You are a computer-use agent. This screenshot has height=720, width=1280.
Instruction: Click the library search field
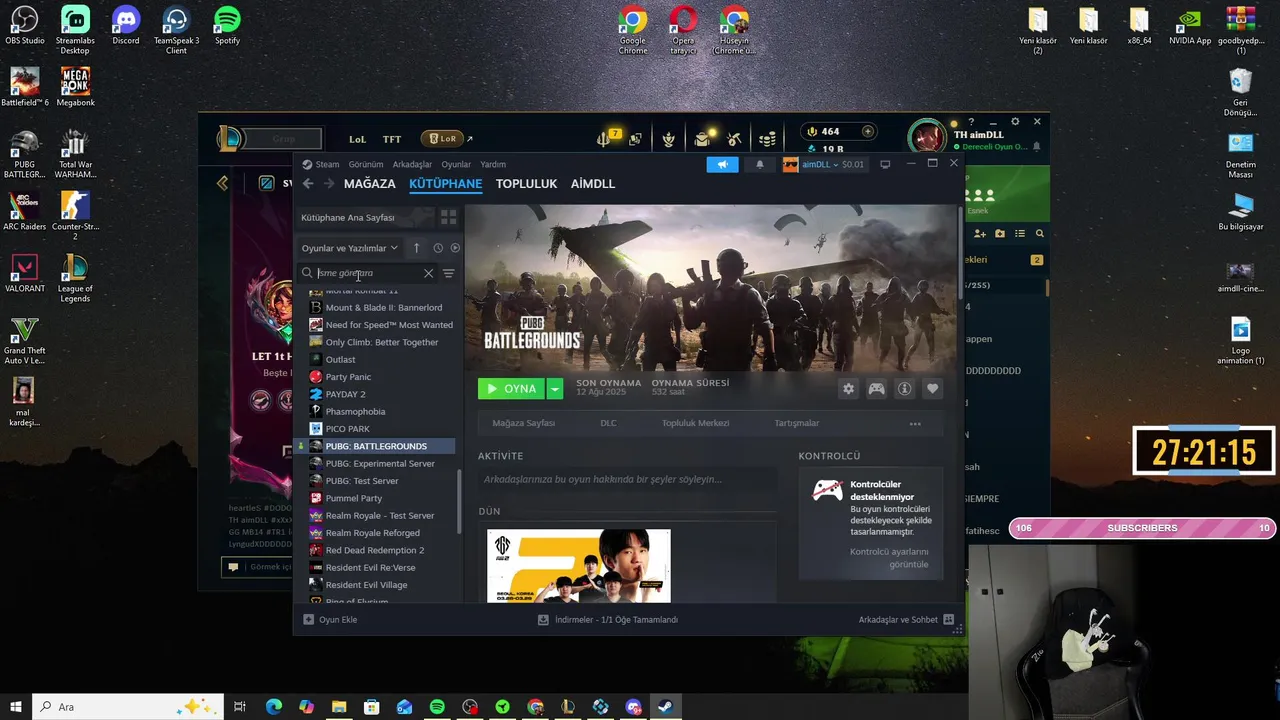367,273
